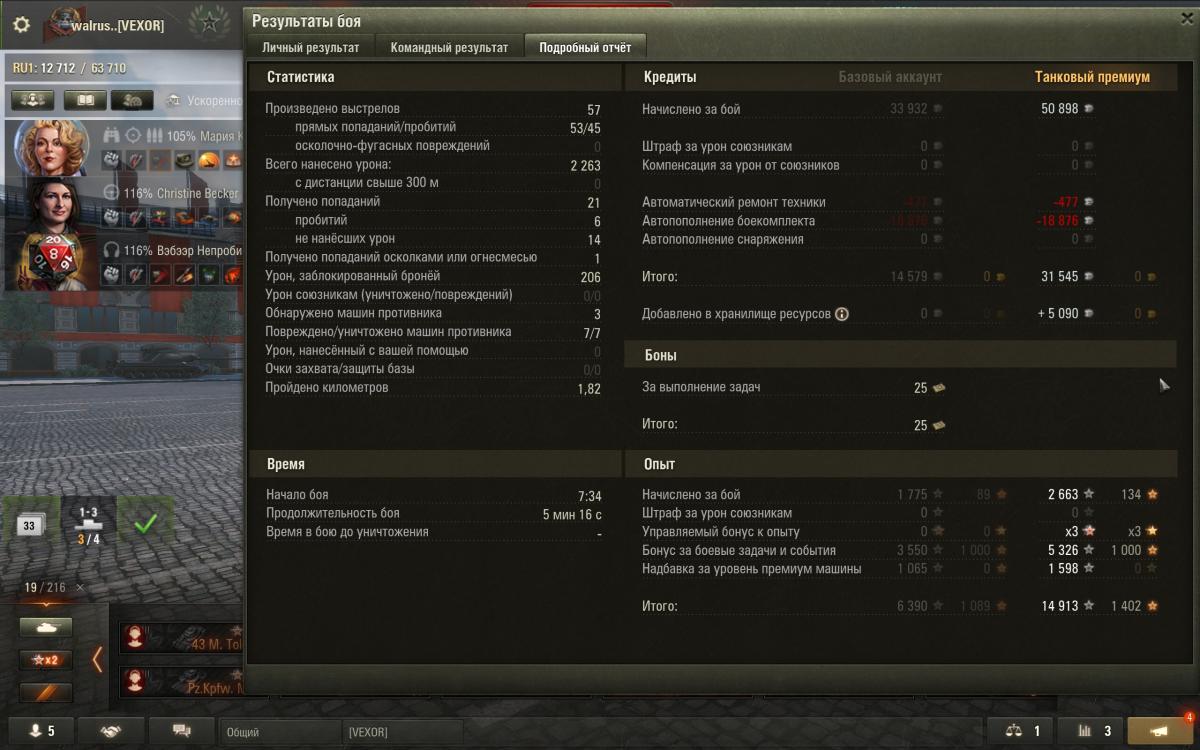Click the handshake referral icon

point(111,731)
